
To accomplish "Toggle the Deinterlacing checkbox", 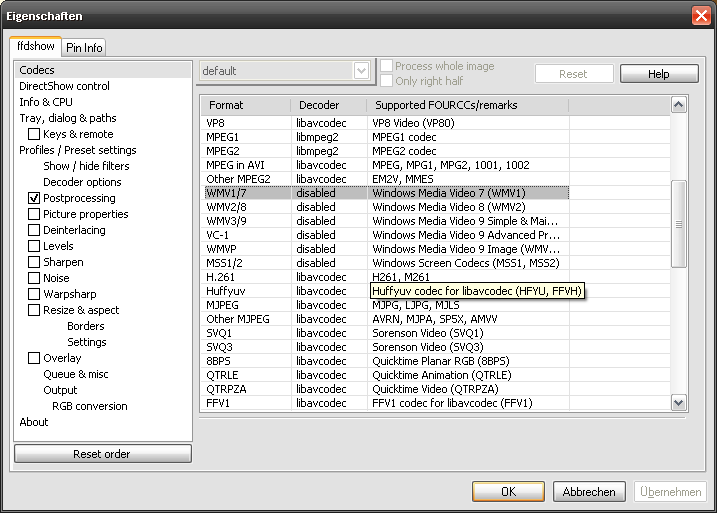I will pyautogui.click(x=34, y=230).
